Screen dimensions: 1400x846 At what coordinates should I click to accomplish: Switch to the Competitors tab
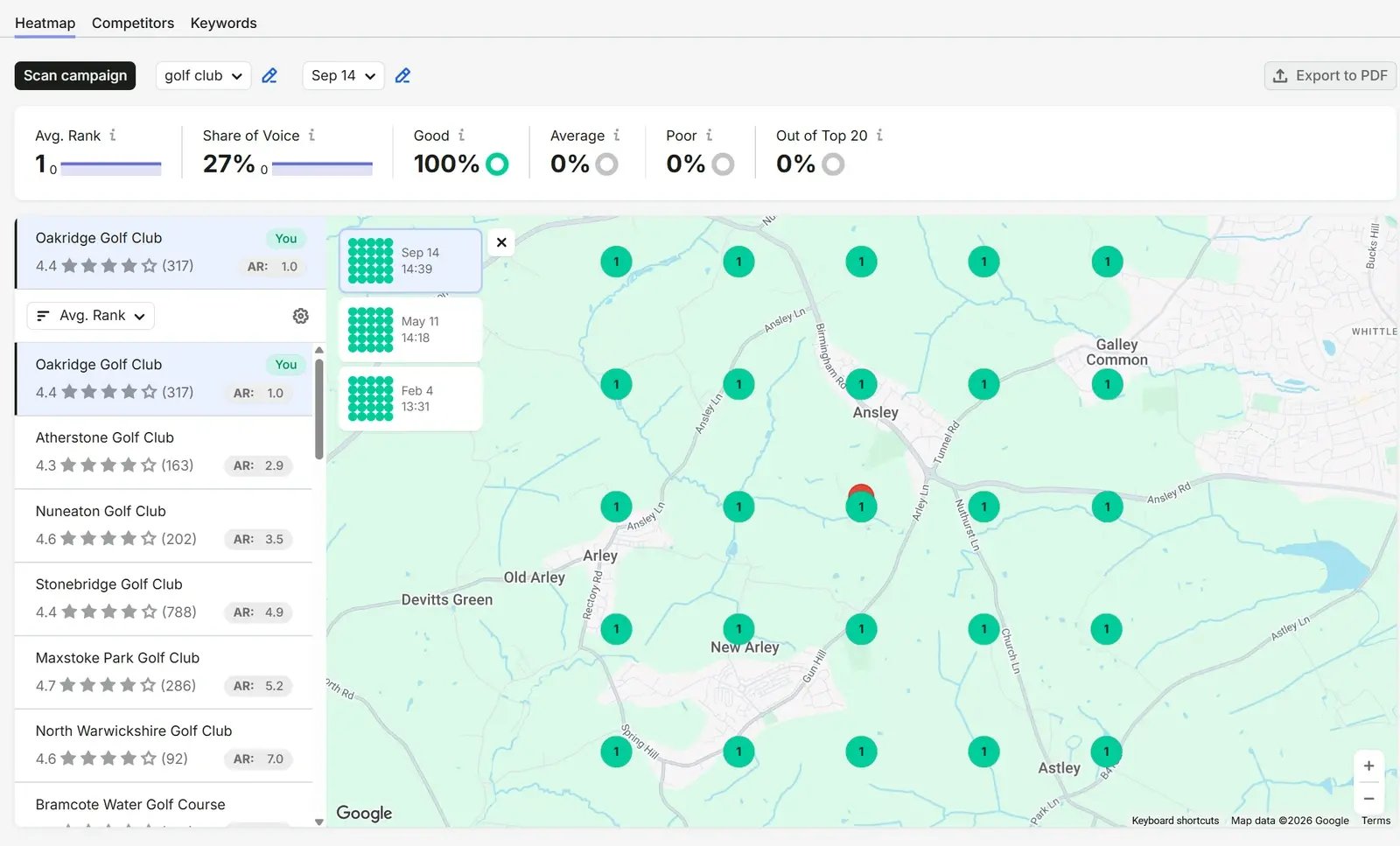pos(133,24)
